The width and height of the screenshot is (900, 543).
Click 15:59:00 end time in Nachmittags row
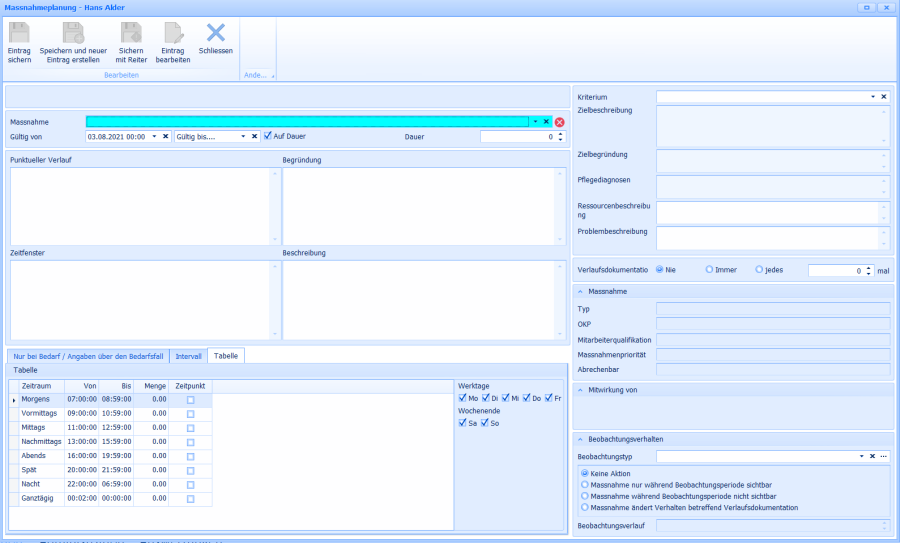tap(117, 442)
